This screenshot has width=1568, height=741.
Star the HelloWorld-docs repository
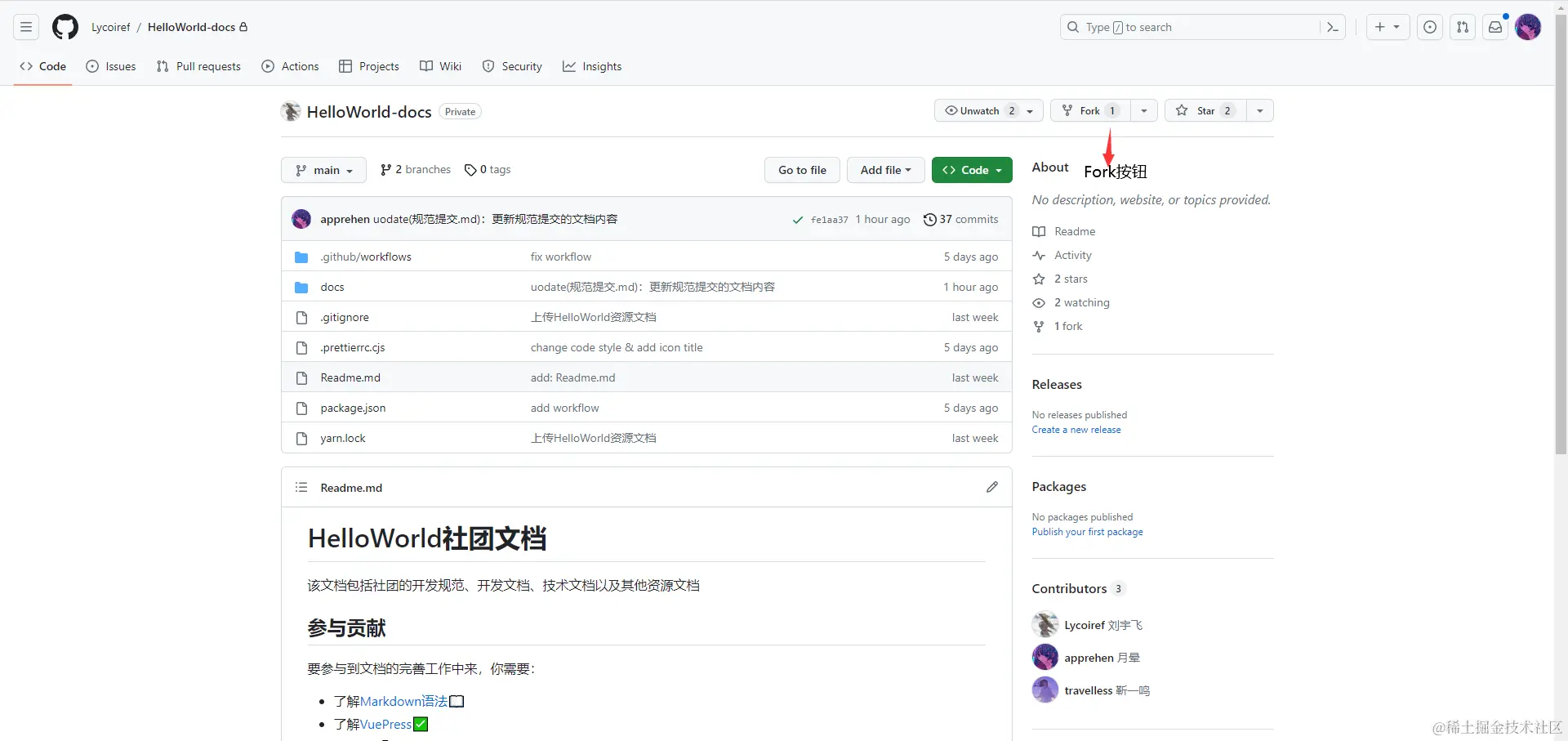pos(1205,110)
